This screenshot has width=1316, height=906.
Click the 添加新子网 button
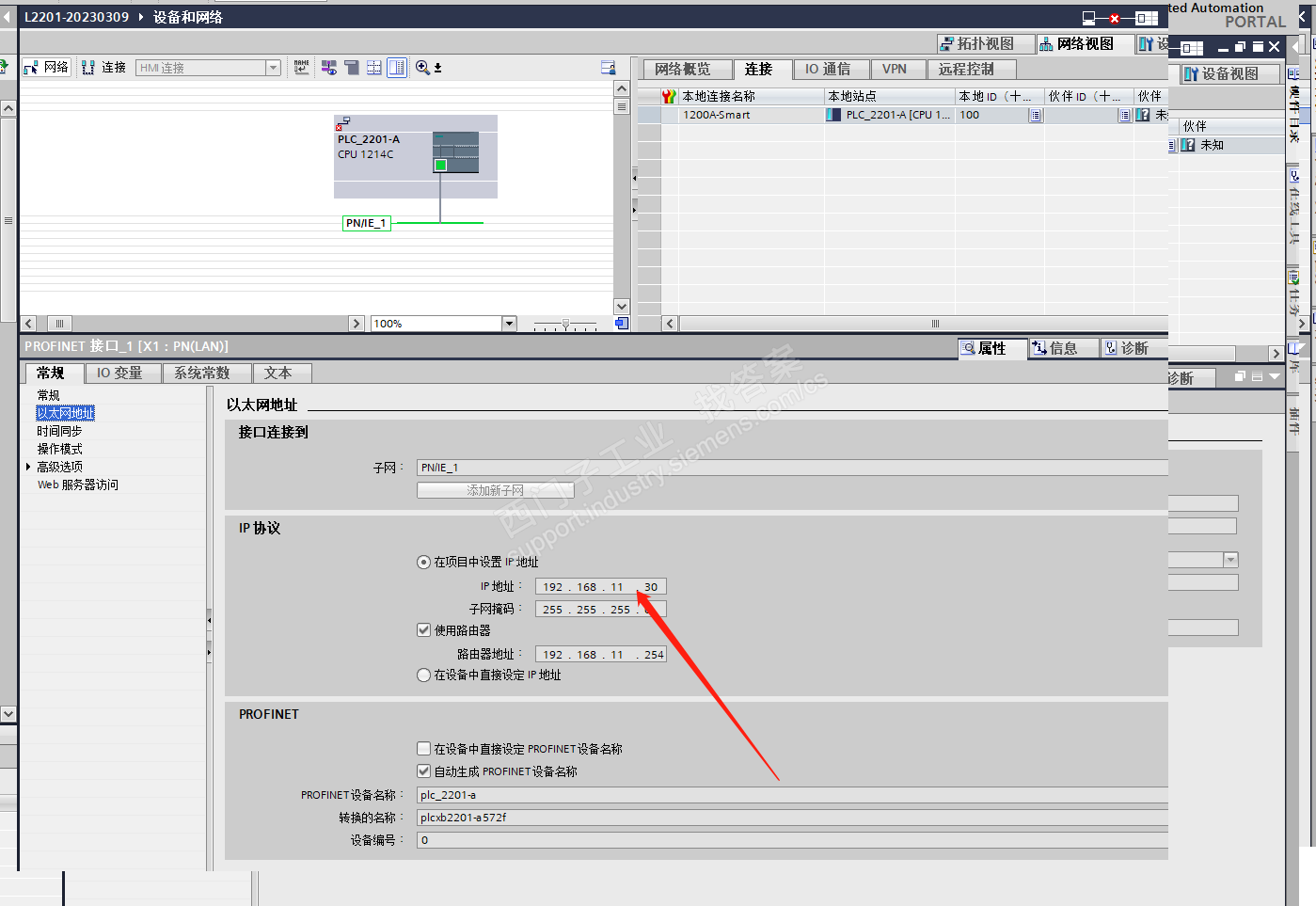(x=495, y=490)
